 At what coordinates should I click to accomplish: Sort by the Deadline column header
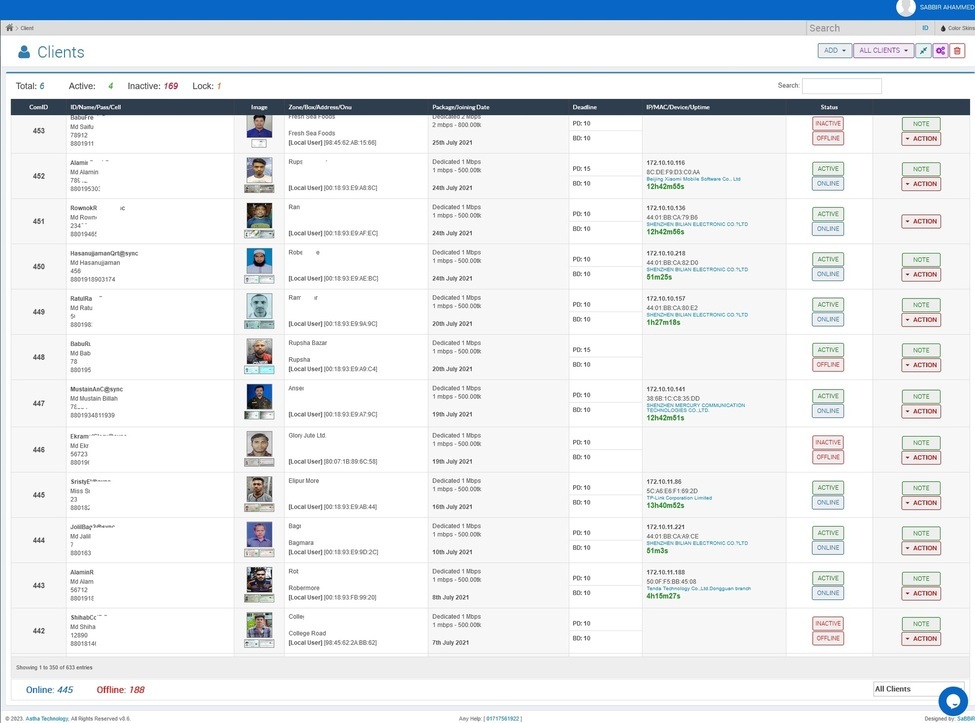pos(584,107)
